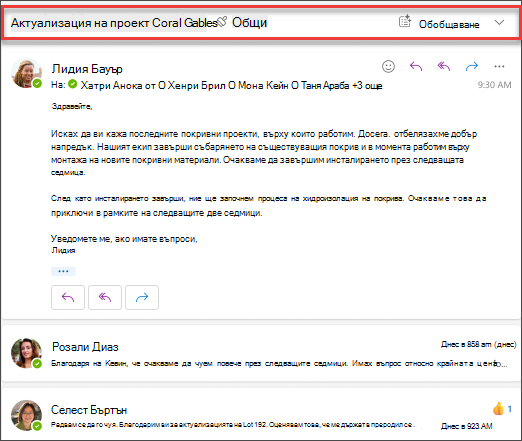The image size is (522, 441).
Task: Reply all using the double arrow in header
Action: click(444, 66)
